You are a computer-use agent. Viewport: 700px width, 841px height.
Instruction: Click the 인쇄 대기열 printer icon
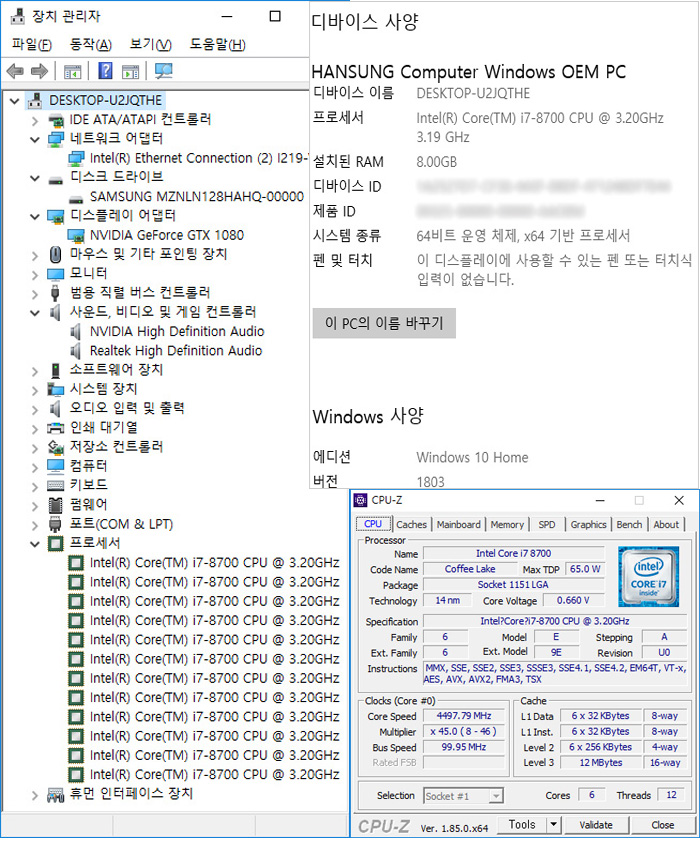coord(56,428)
